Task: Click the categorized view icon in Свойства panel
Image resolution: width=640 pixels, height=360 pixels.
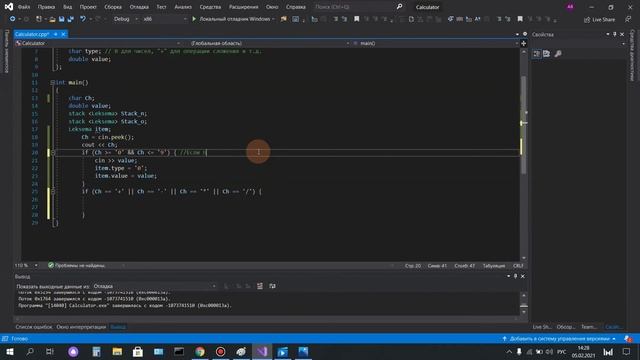Action: [x=536, y=54]
